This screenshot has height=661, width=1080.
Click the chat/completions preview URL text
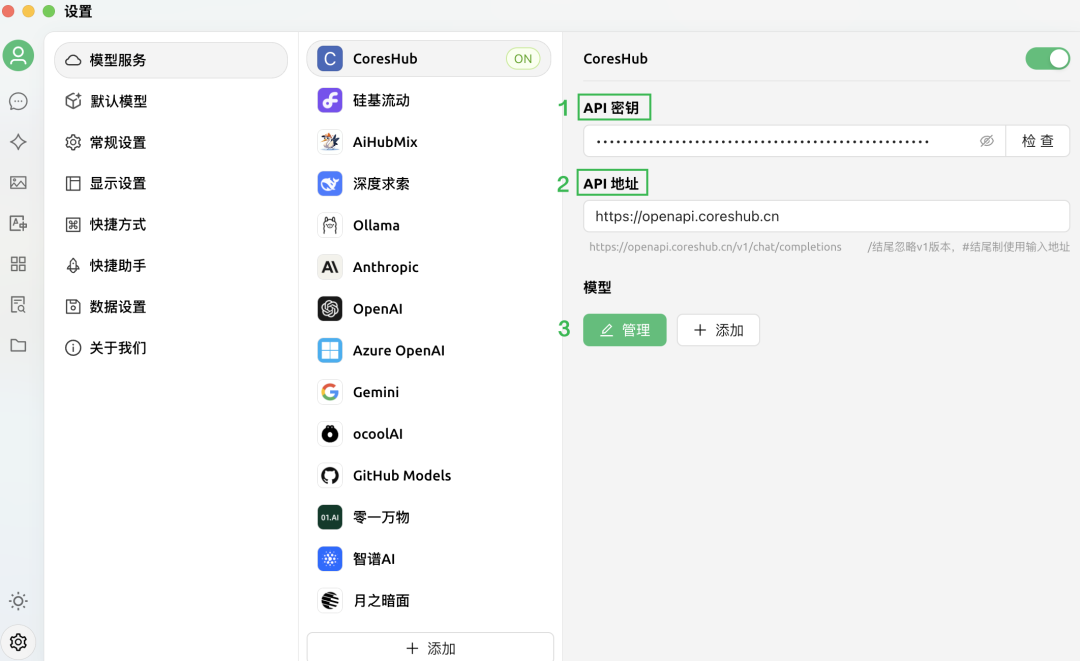[715, 246]
